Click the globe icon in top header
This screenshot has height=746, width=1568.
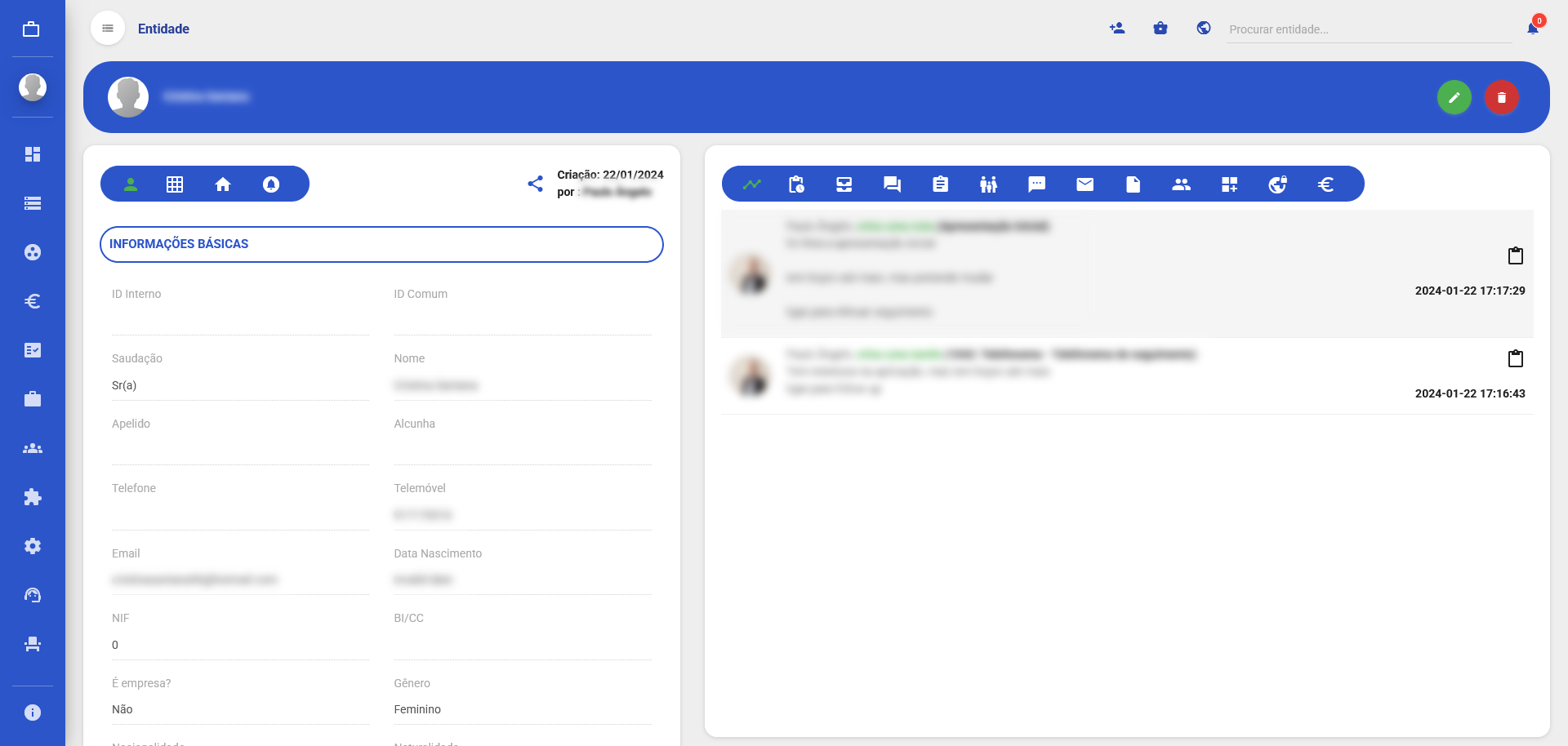click(1203, 29)
